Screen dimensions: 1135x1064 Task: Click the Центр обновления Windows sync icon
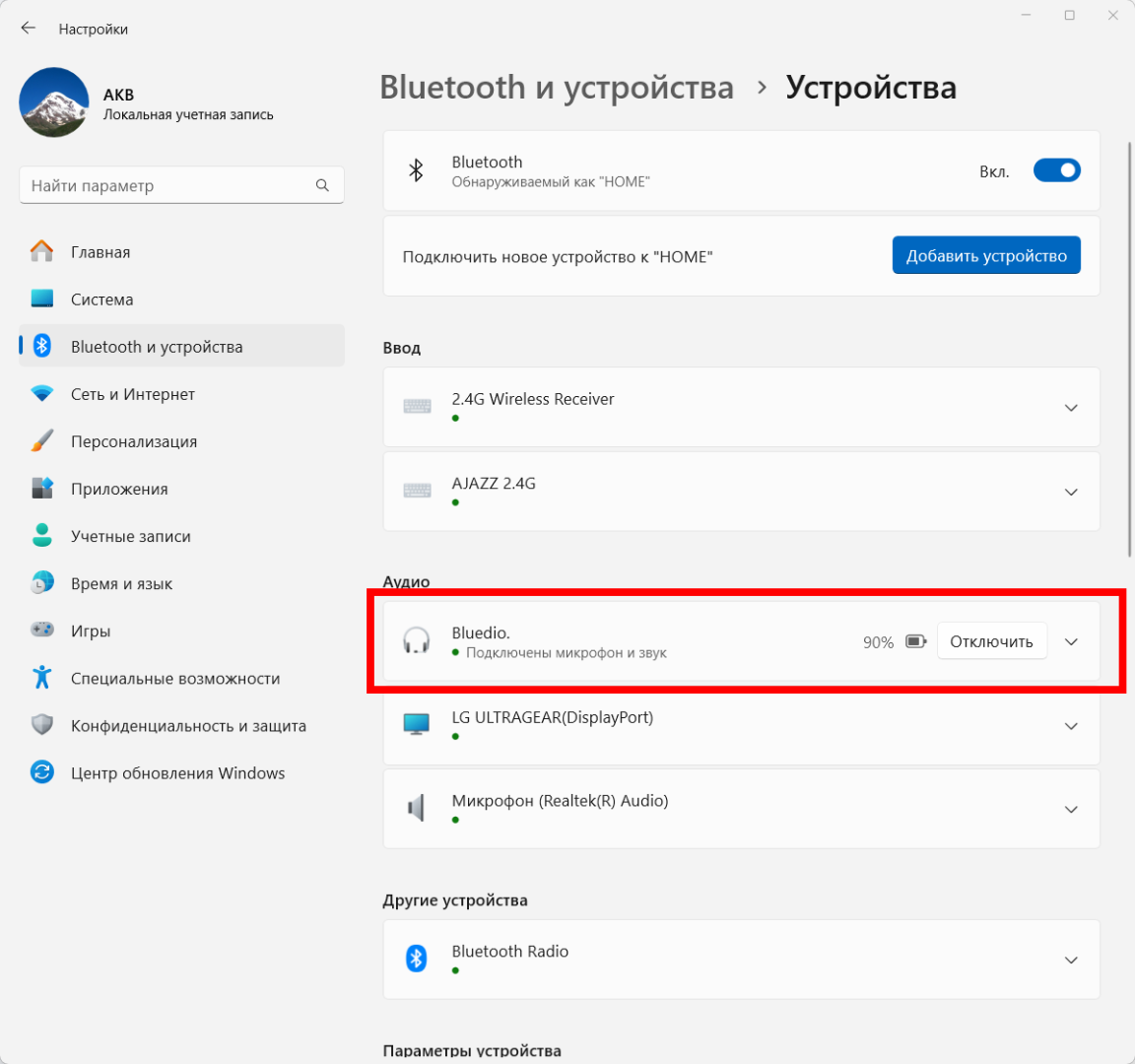42,771
